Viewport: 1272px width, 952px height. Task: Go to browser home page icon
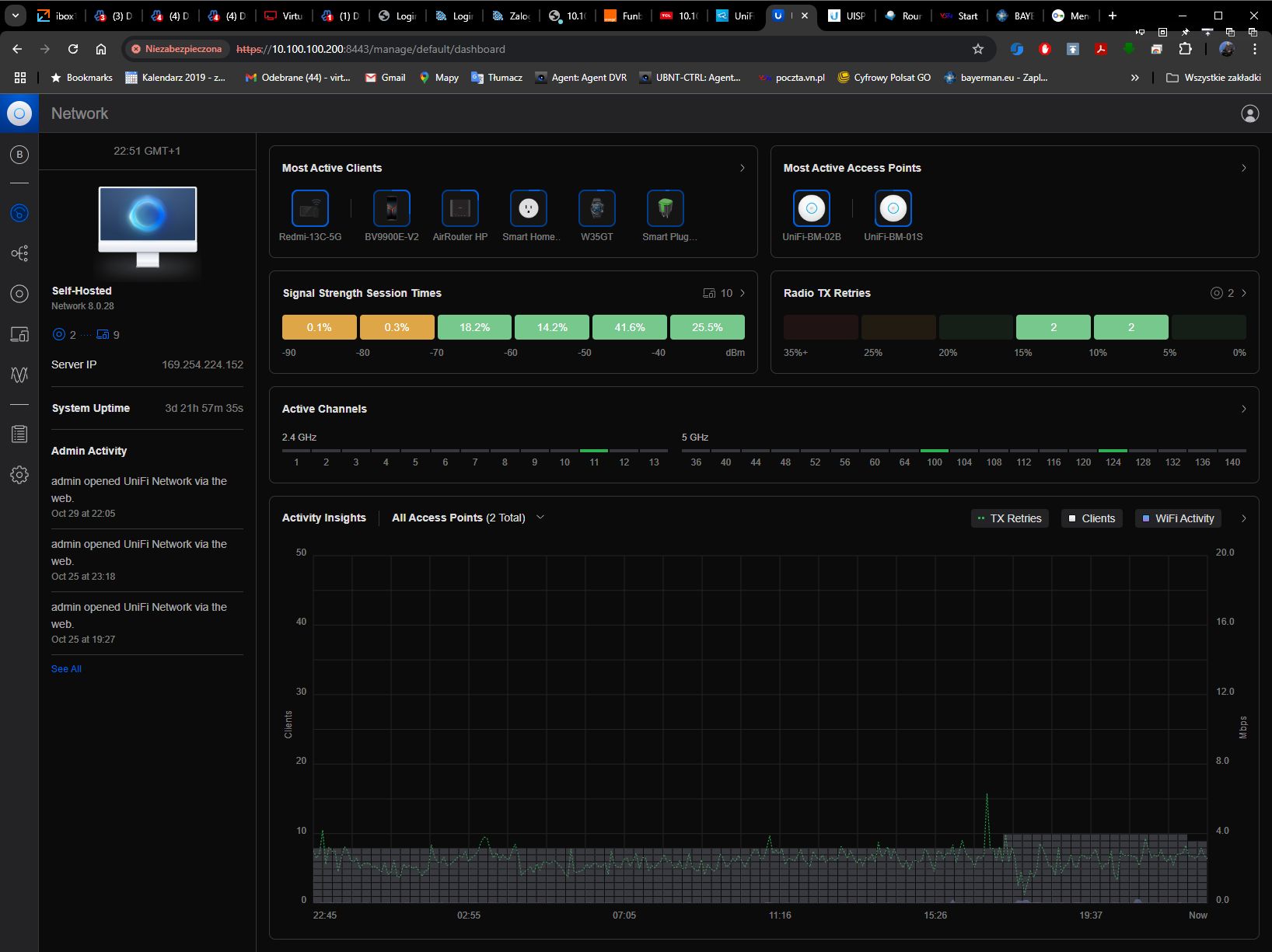pos(101,49)
